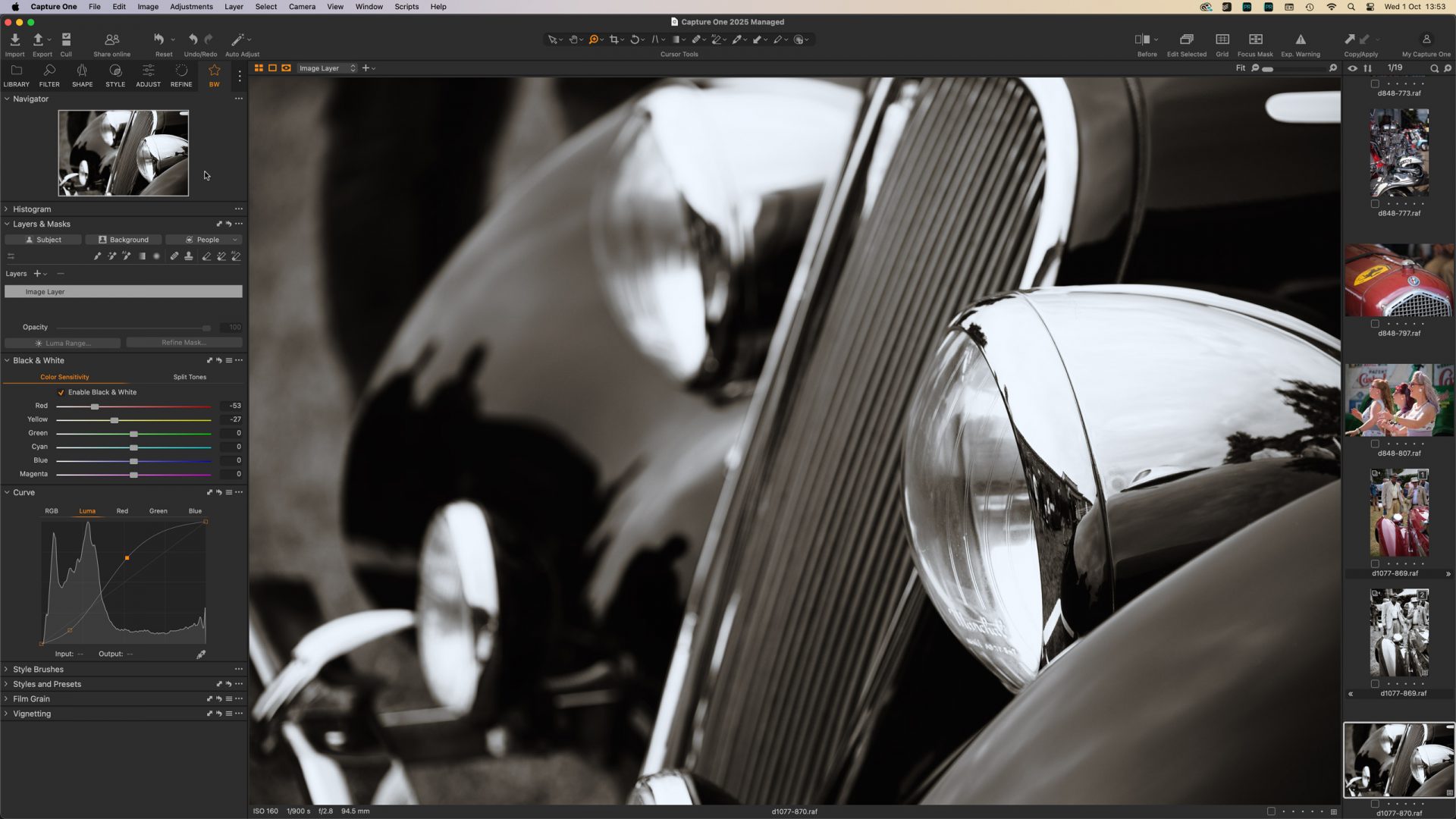Expand the Histogram panel
The width and height of the screenshot is (1456, 819).
7,209
